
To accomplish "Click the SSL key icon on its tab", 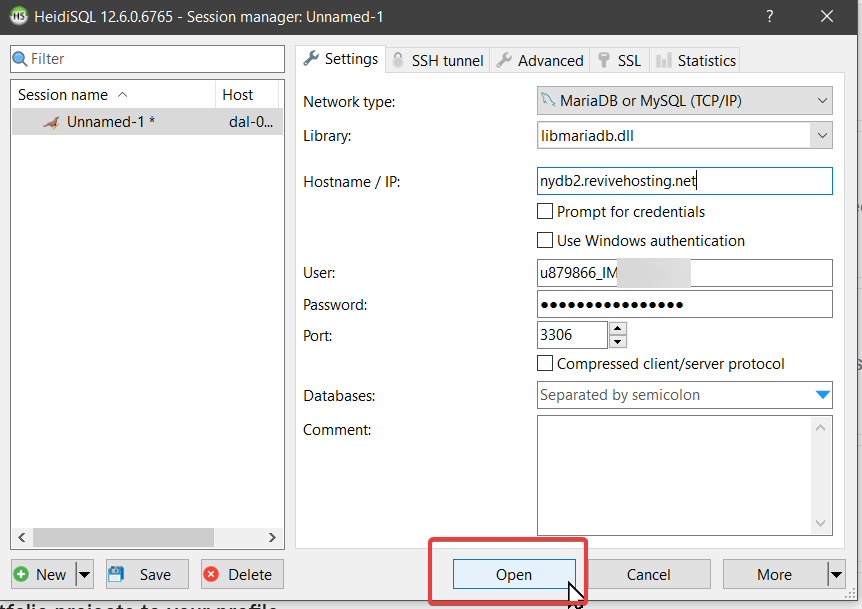I will 605,59.
